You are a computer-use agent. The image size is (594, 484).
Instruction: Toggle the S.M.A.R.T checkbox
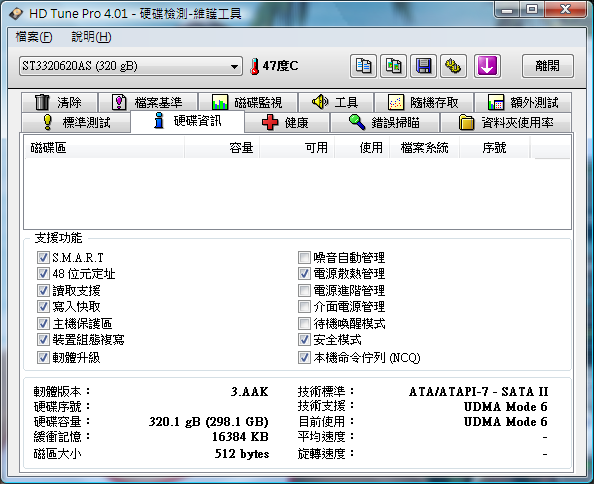click(x=43, y=258)
